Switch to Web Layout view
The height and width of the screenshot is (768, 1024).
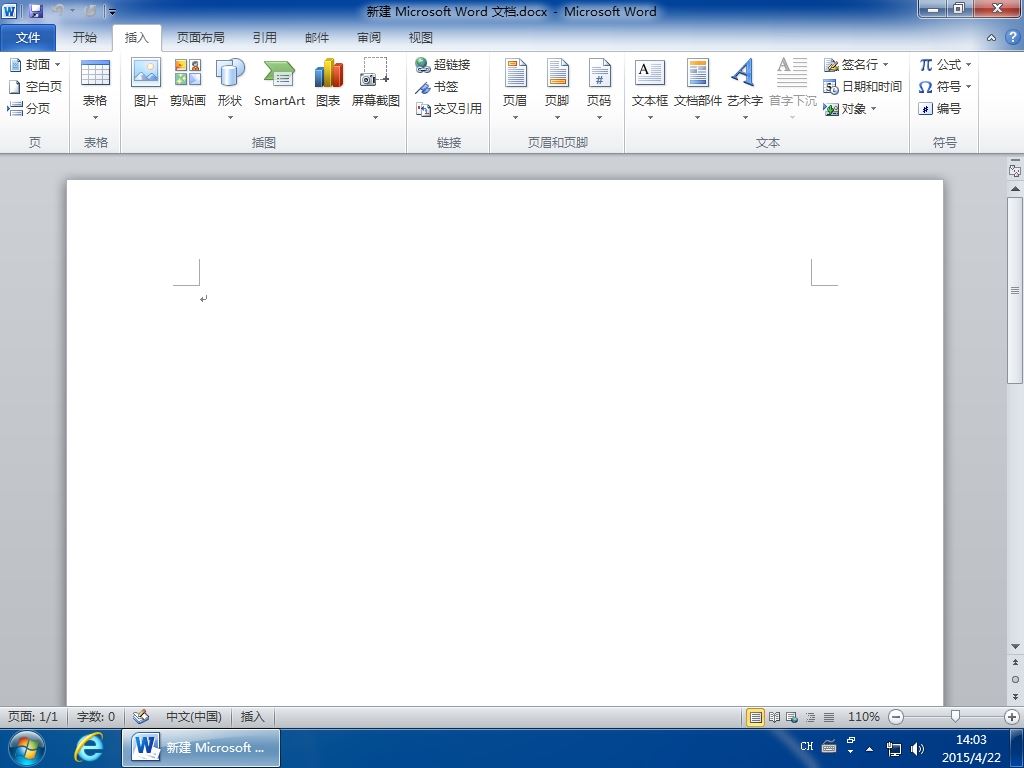[792, 717]
